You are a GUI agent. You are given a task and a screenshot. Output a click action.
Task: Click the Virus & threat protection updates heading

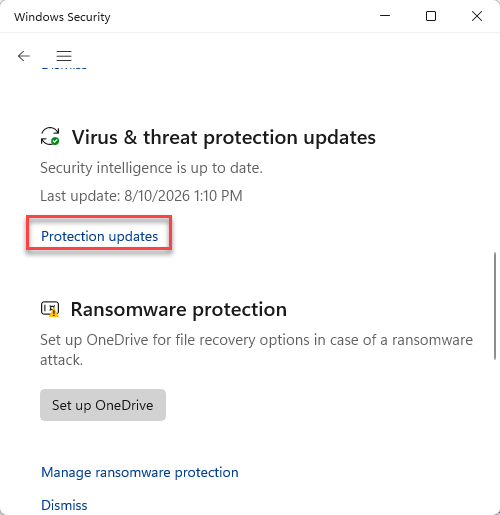tap(224, 137)
